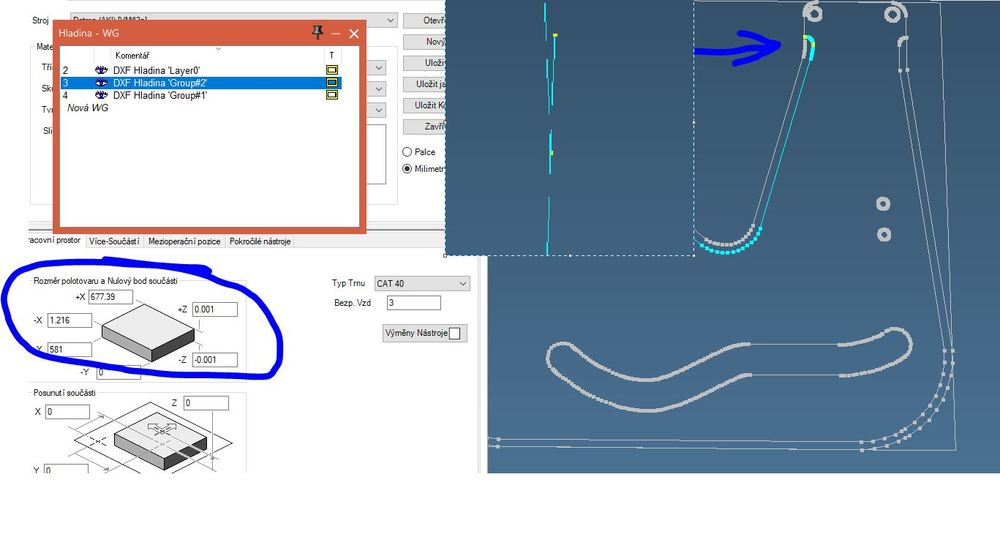Pin the Hladina - WG panel
The image size is (1000, 556).
click(318, 33)
